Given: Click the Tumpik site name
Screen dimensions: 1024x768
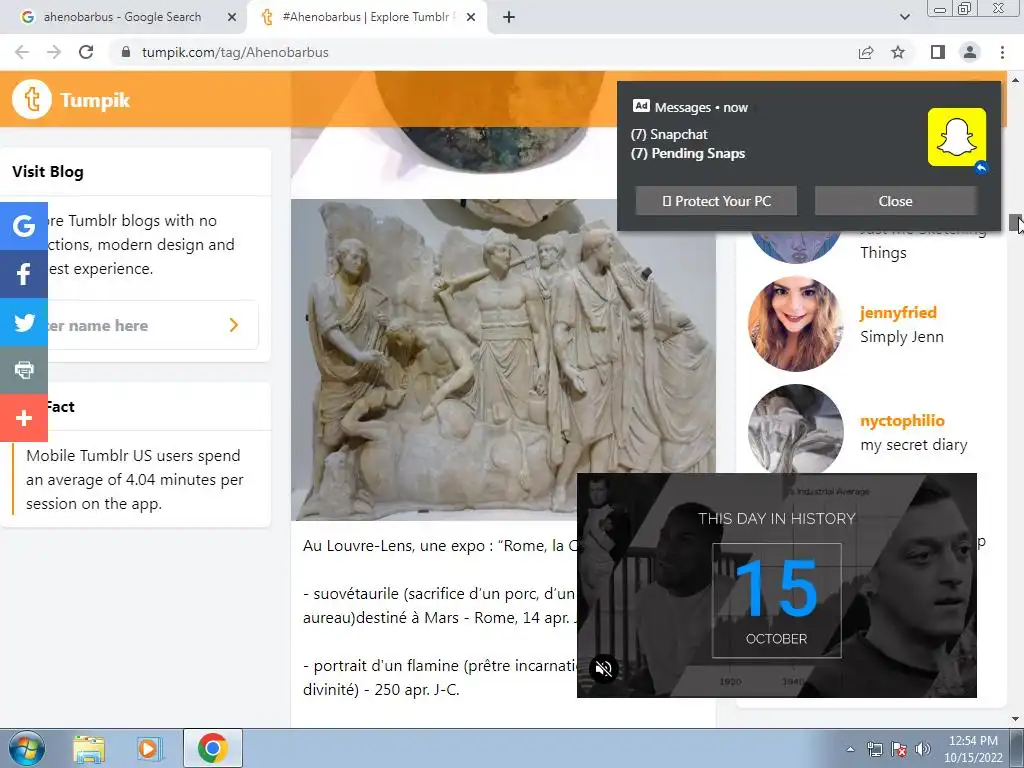Looking at the screenshot, I should pyautogui.click(x=95, y=100).
